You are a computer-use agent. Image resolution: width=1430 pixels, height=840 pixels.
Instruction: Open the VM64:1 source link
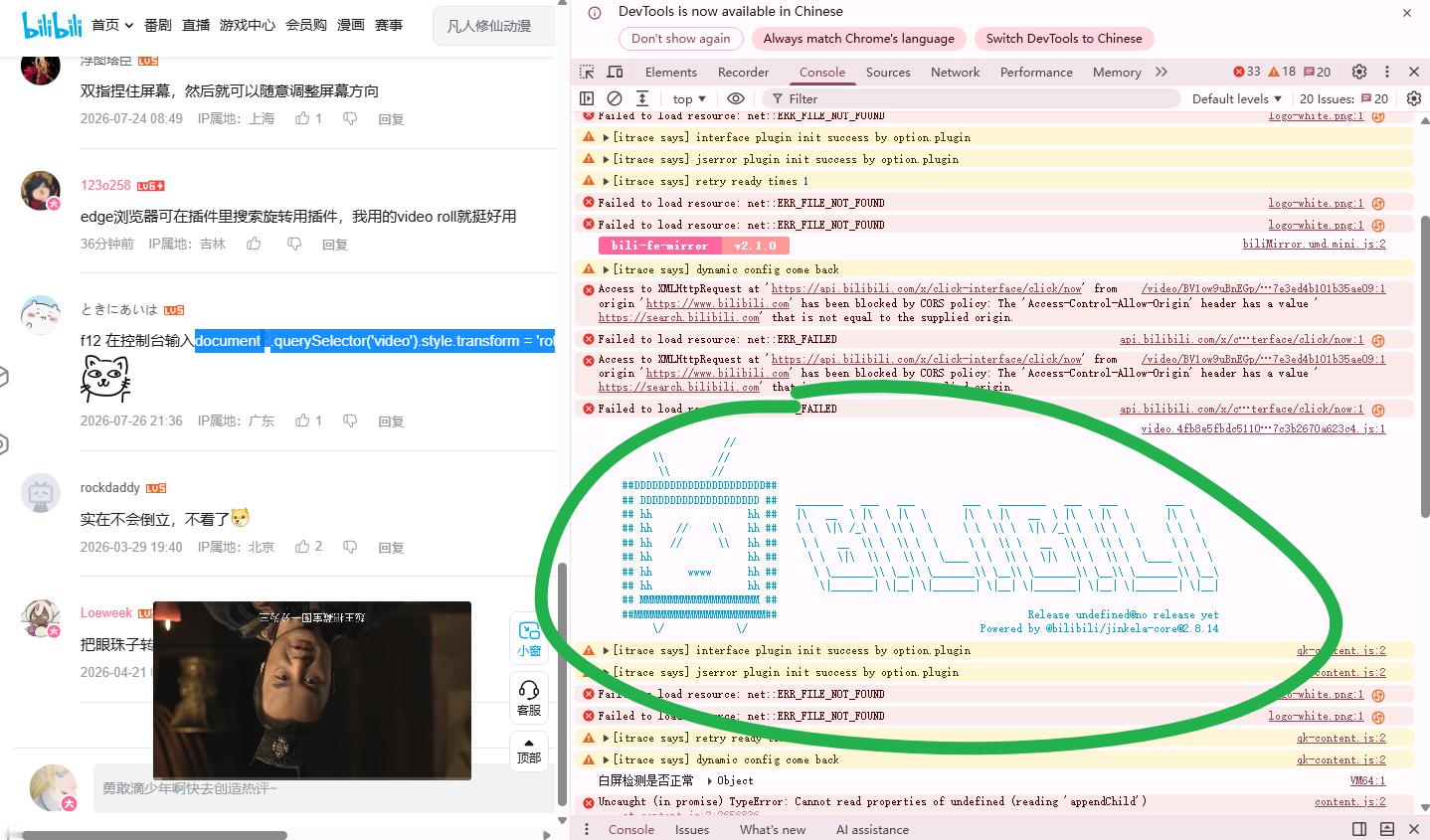click(x=1368, y=780)
